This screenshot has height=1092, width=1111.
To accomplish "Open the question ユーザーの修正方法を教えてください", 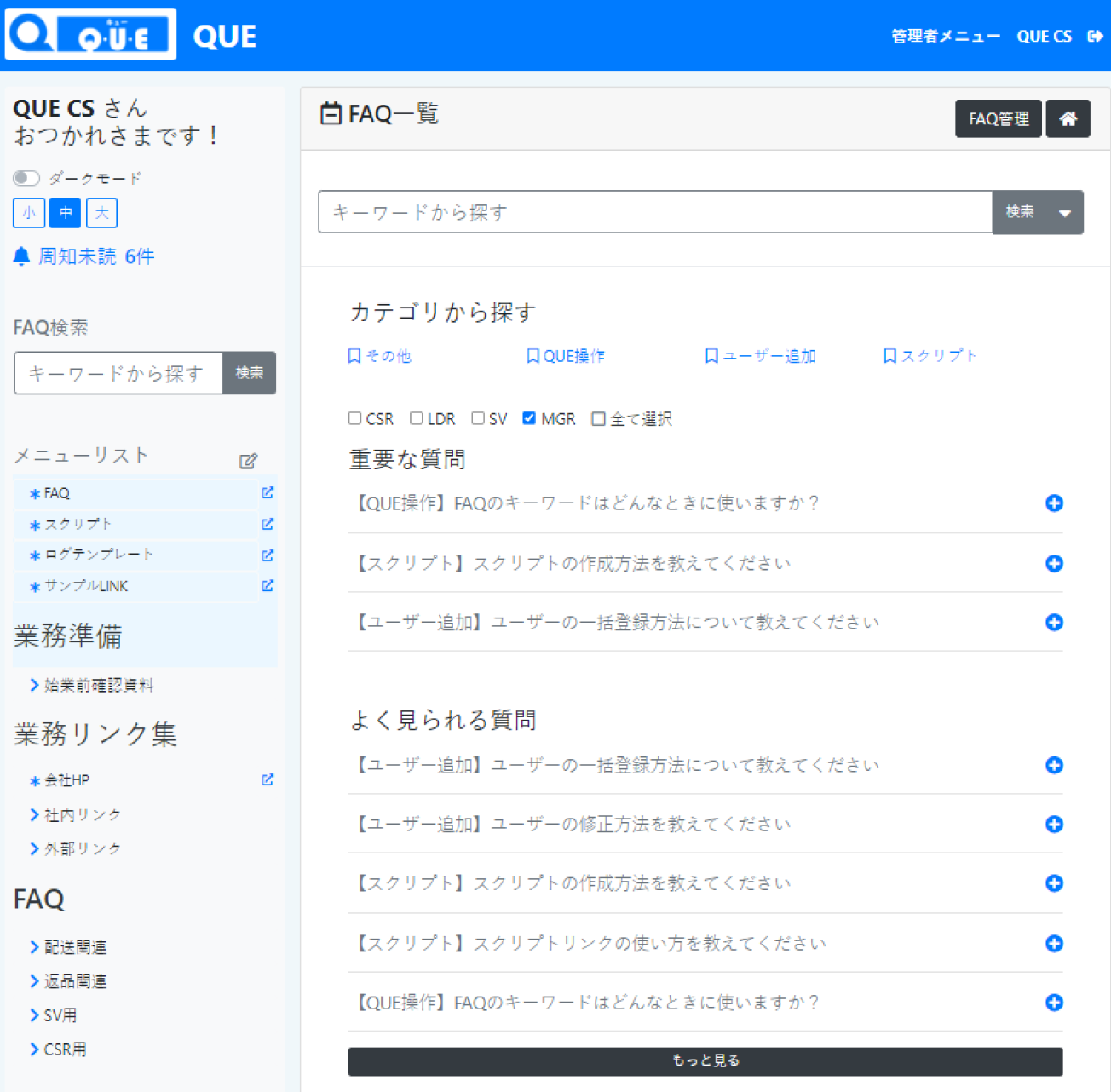I will click(642, 825).
